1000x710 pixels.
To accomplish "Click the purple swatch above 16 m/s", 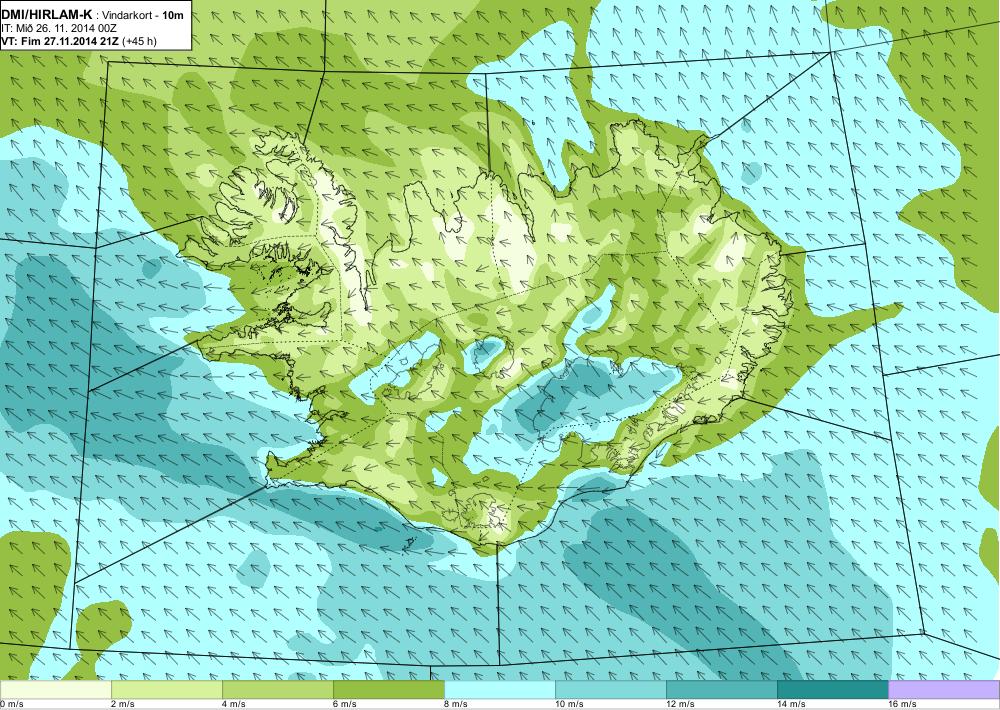I will 944,690.
